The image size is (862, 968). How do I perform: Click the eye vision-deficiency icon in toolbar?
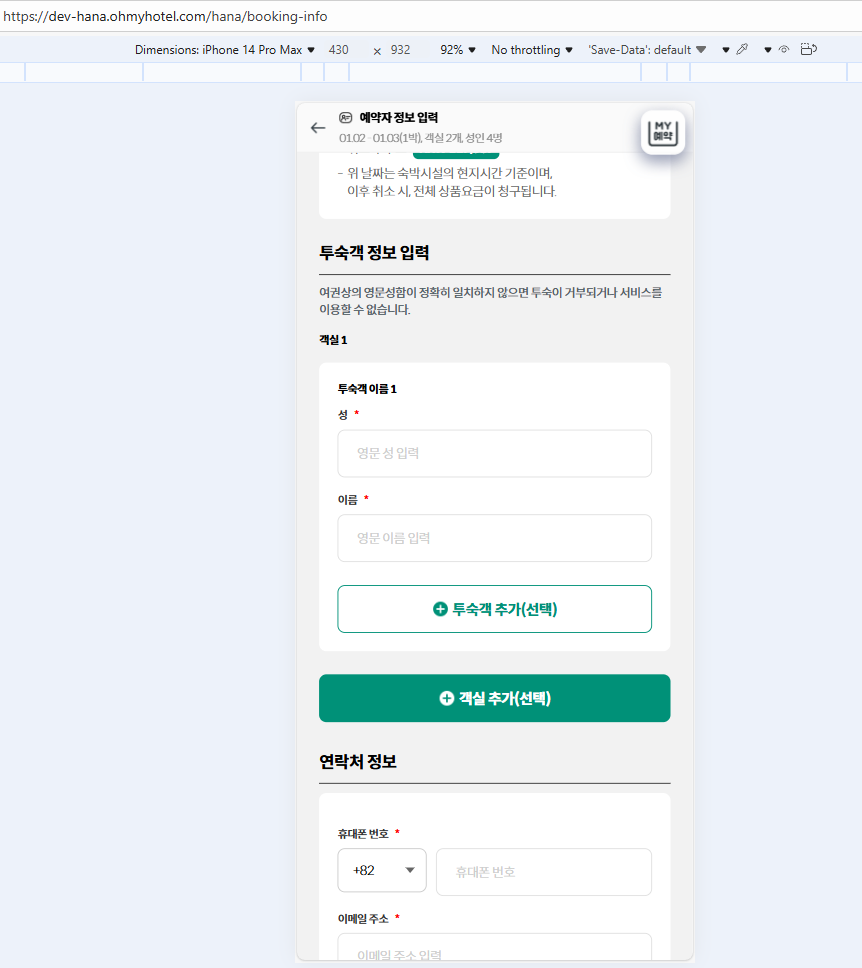(784, 49)
